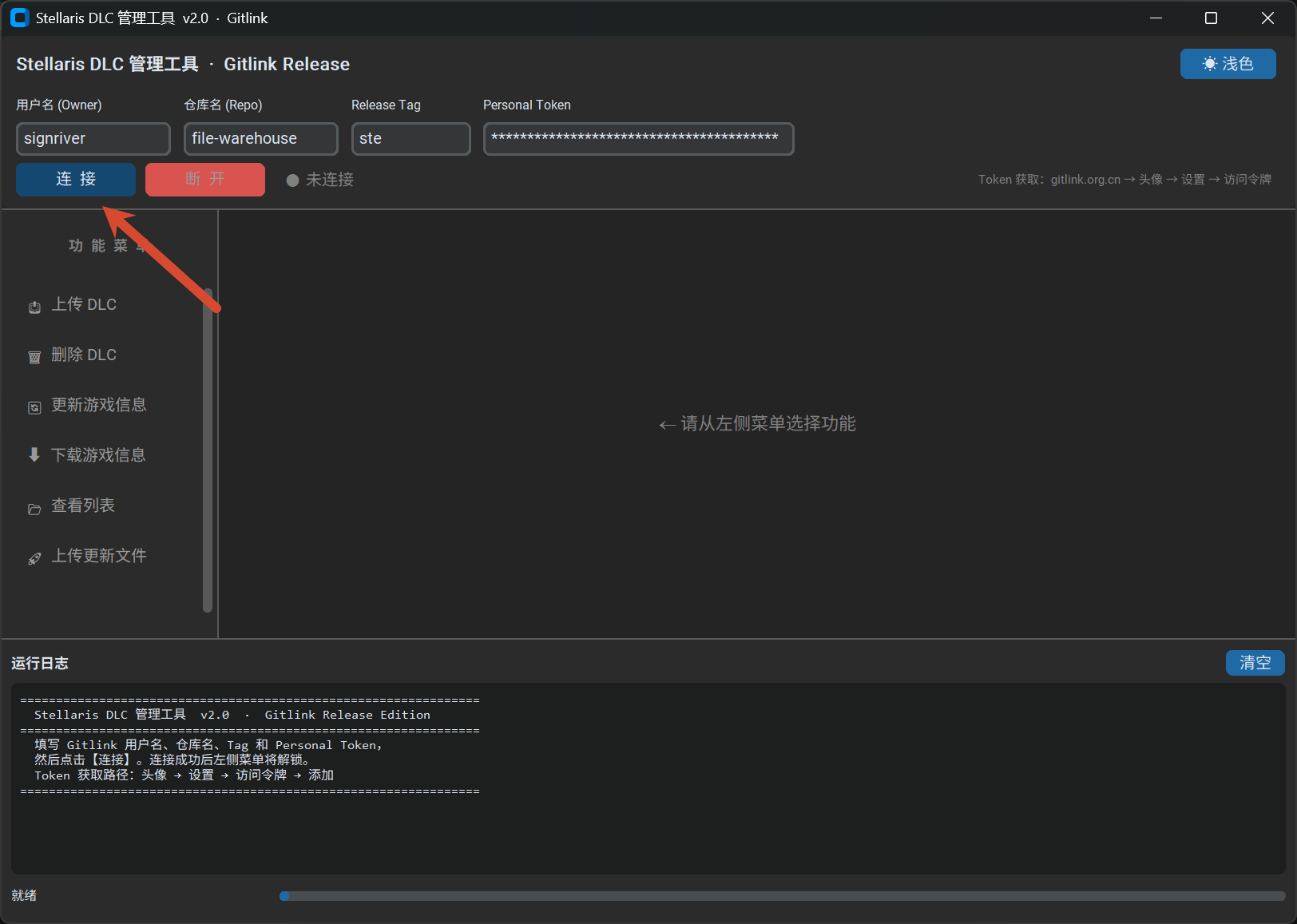
Task: Maximize the Stellaris DLC window
Action: [x=1211, y=18]
